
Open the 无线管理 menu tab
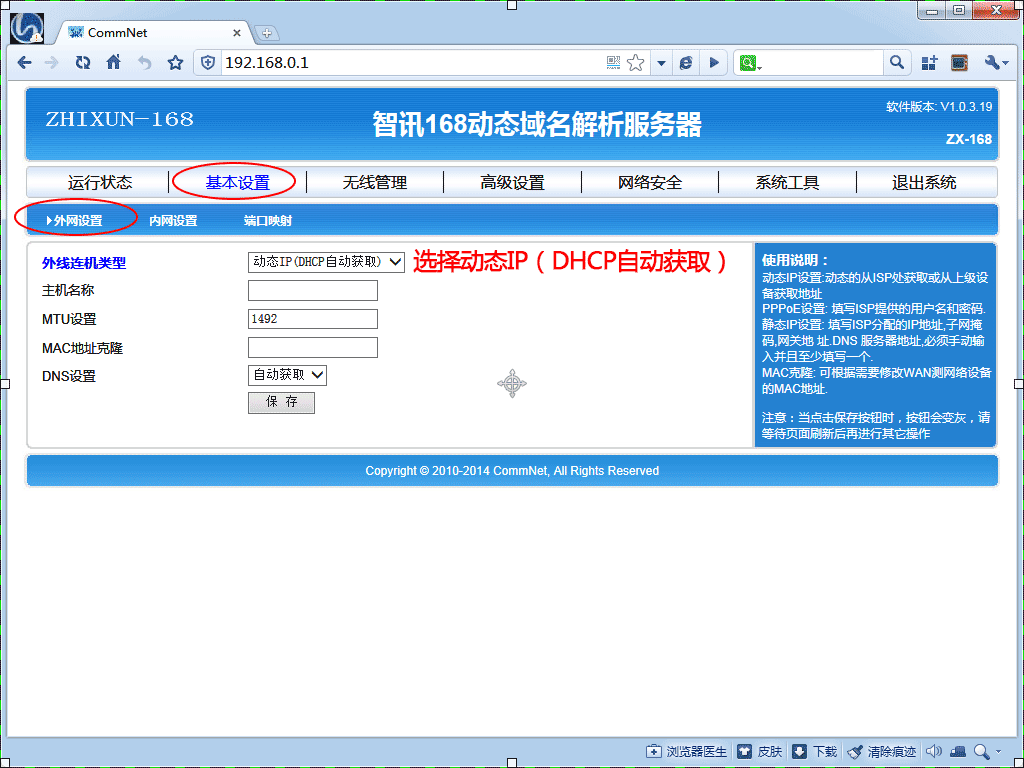pos(375,182)
